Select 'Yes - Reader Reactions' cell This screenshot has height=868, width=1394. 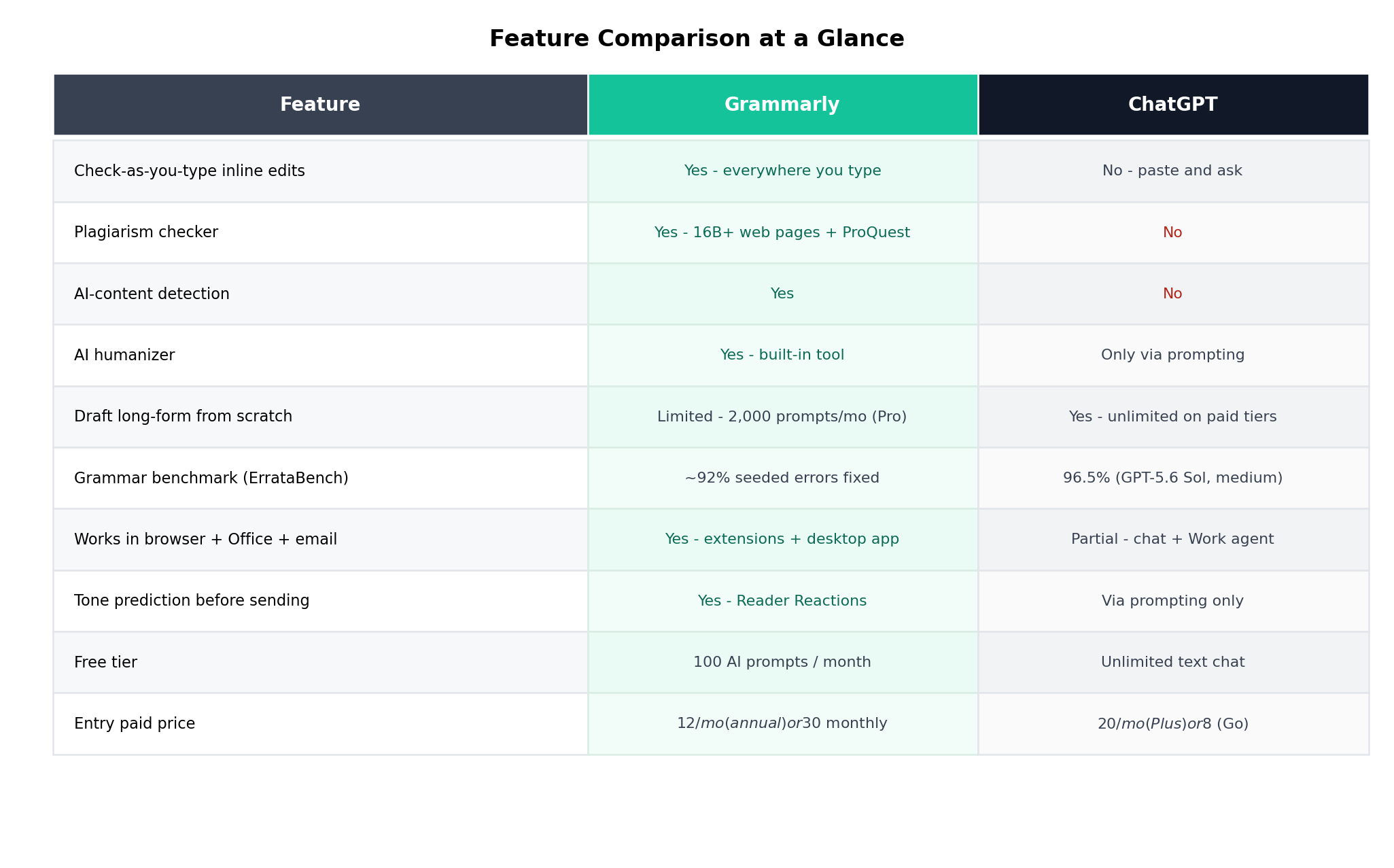click(782, 601)
